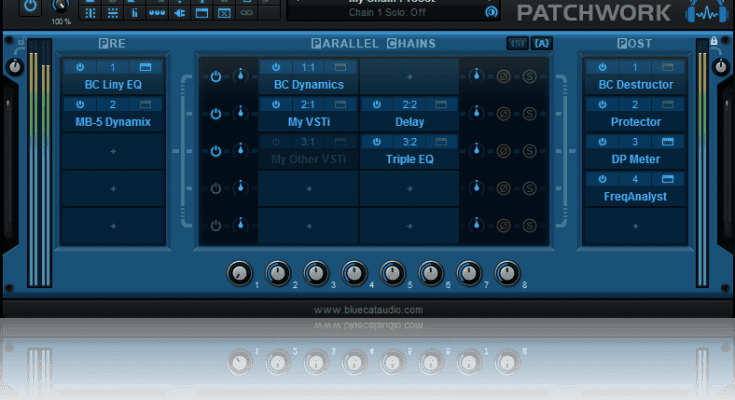This screenshot has width=735, height=400.
Task: Solo the second parallel chain with S icon
Action: (x=527, y=113)
